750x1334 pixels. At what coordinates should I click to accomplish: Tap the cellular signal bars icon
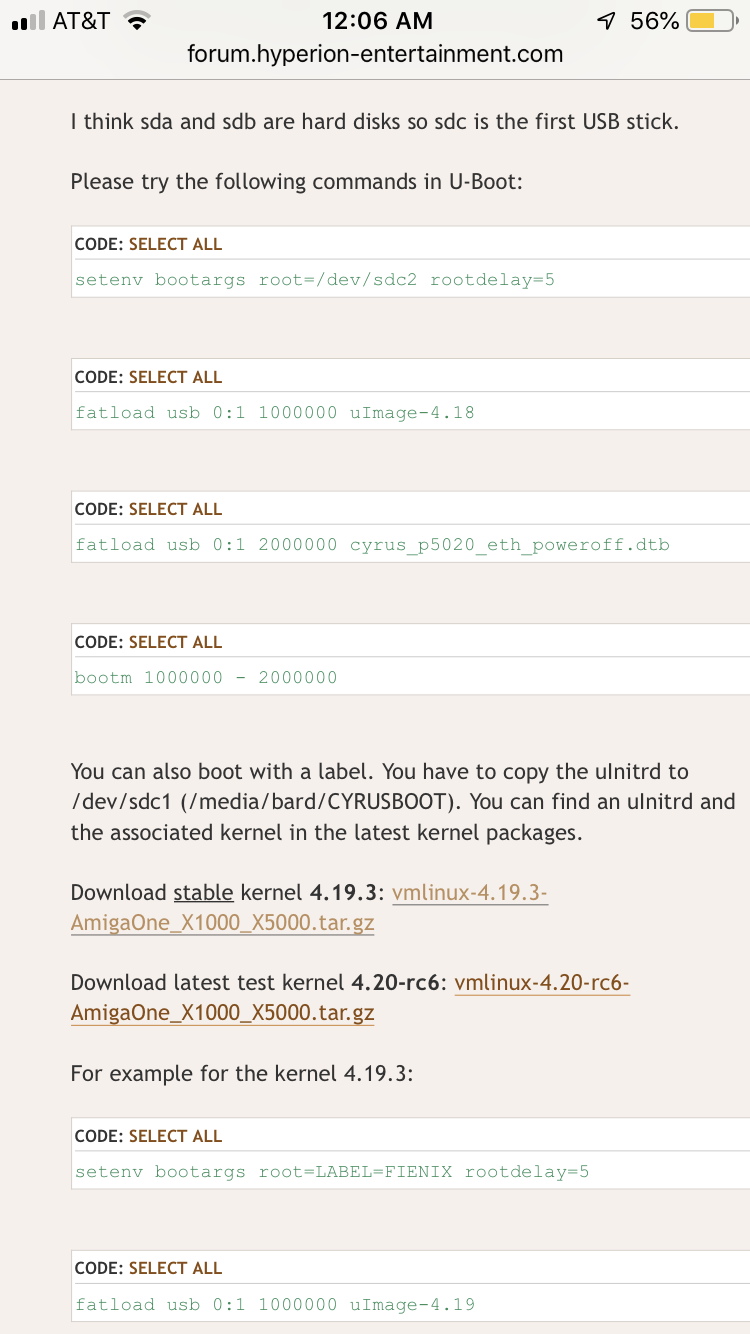pyautogui.click(x=28, y=21)
